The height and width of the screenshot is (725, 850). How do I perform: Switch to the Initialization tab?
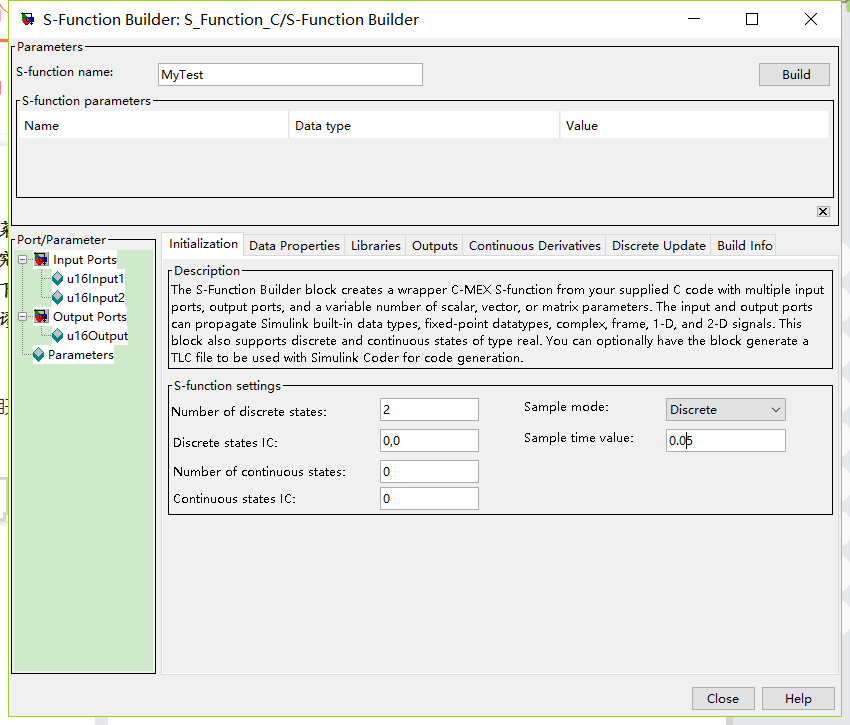(x=203, y=244)
